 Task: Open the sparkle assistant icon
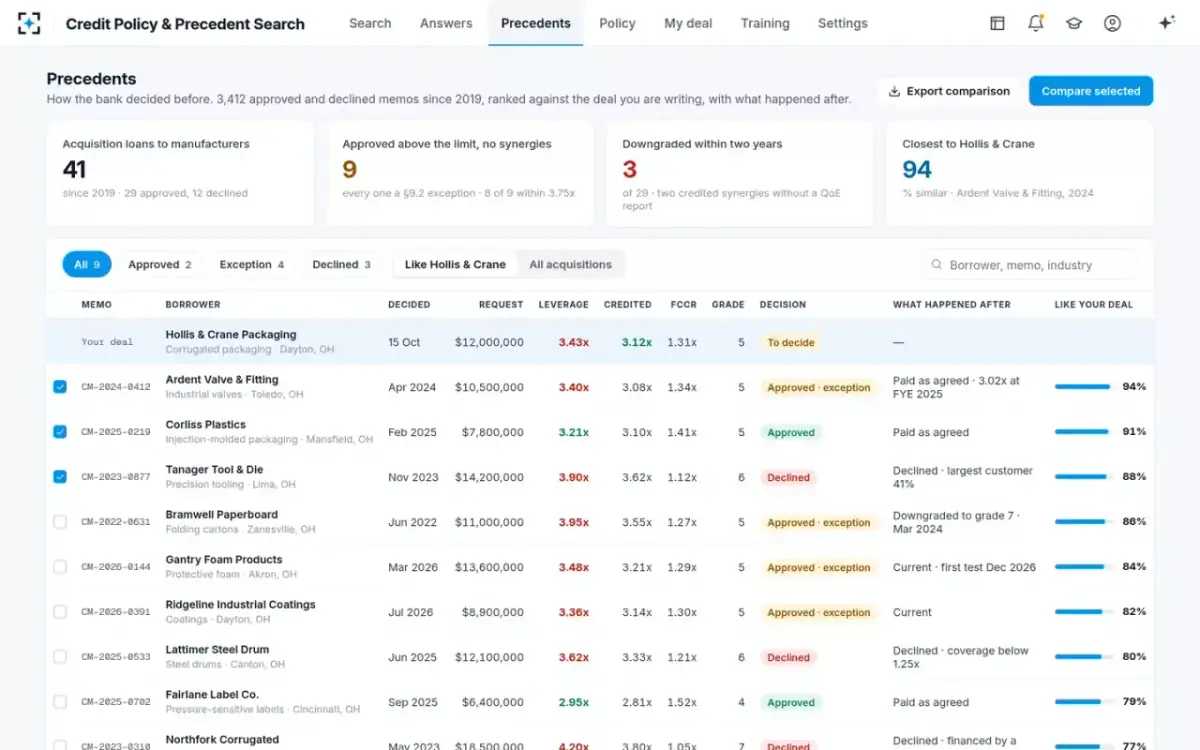(x=1166, y=23)
